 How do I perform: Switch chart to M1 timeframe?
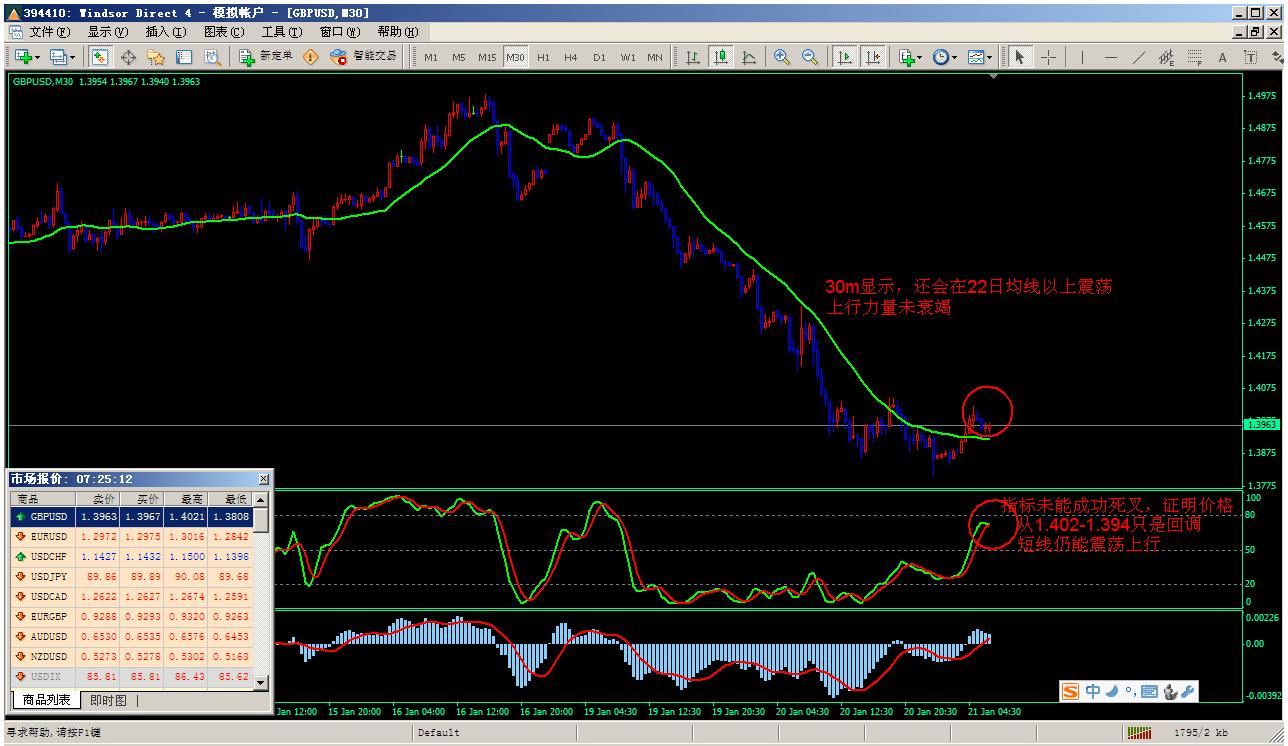pos(431,57)
